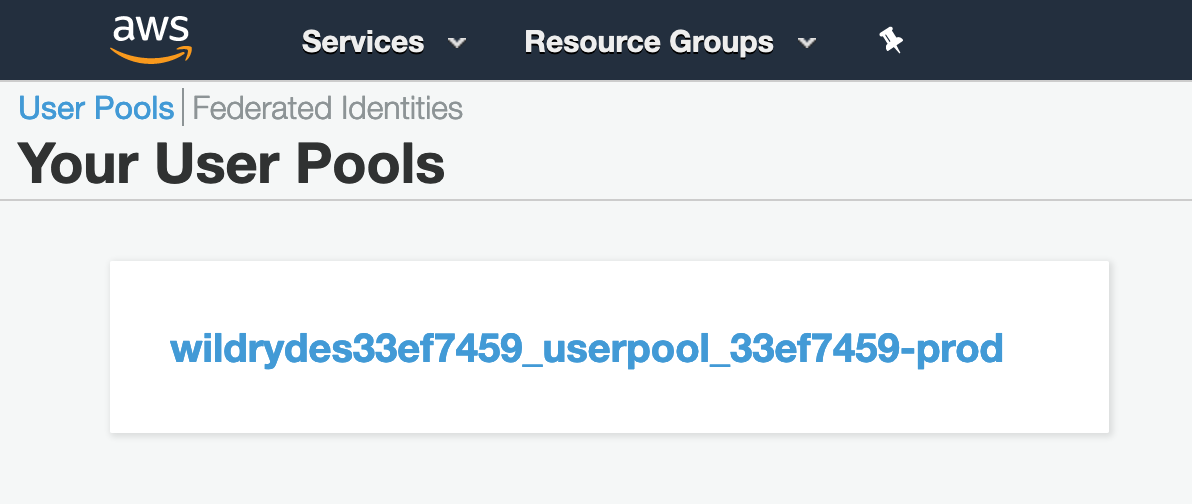Expand the Services dropdown arrow
Screen dimensions: 1192x504
point(457,43)
